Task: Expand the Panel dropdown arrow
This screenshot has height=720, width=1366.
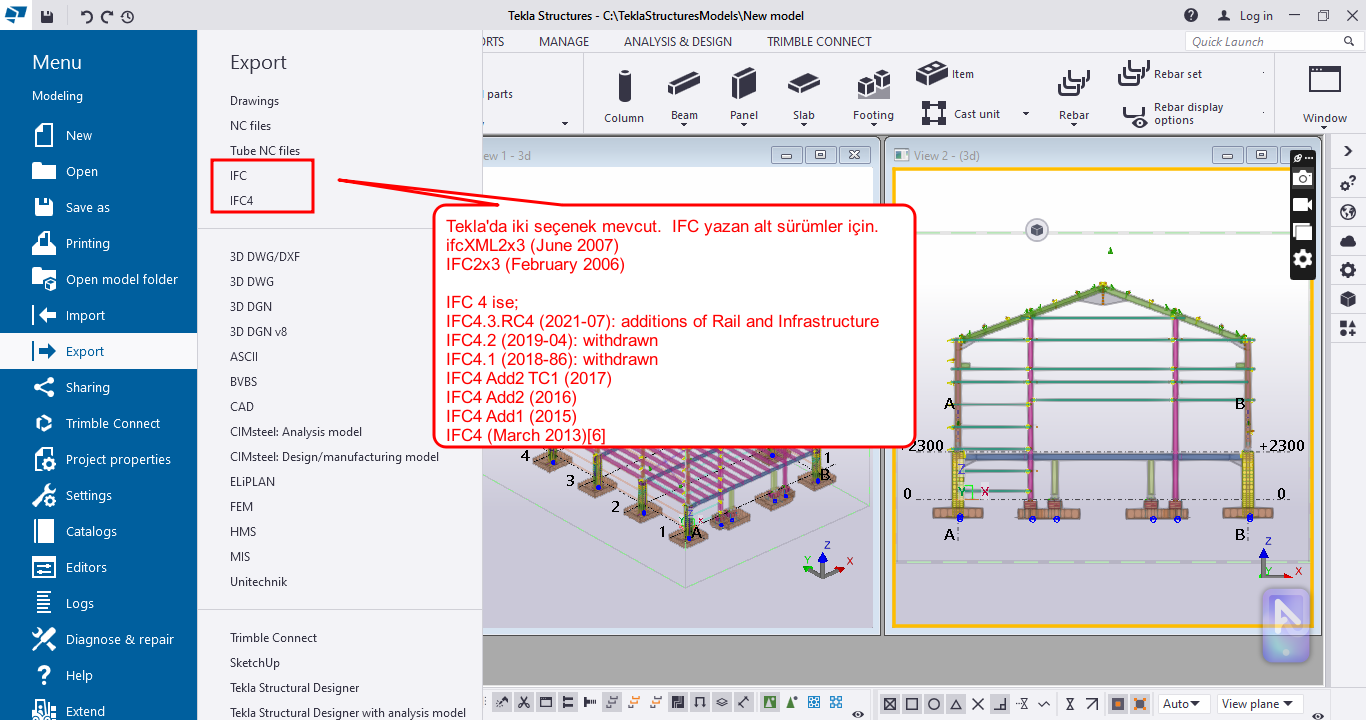Action: pos(743,125)
